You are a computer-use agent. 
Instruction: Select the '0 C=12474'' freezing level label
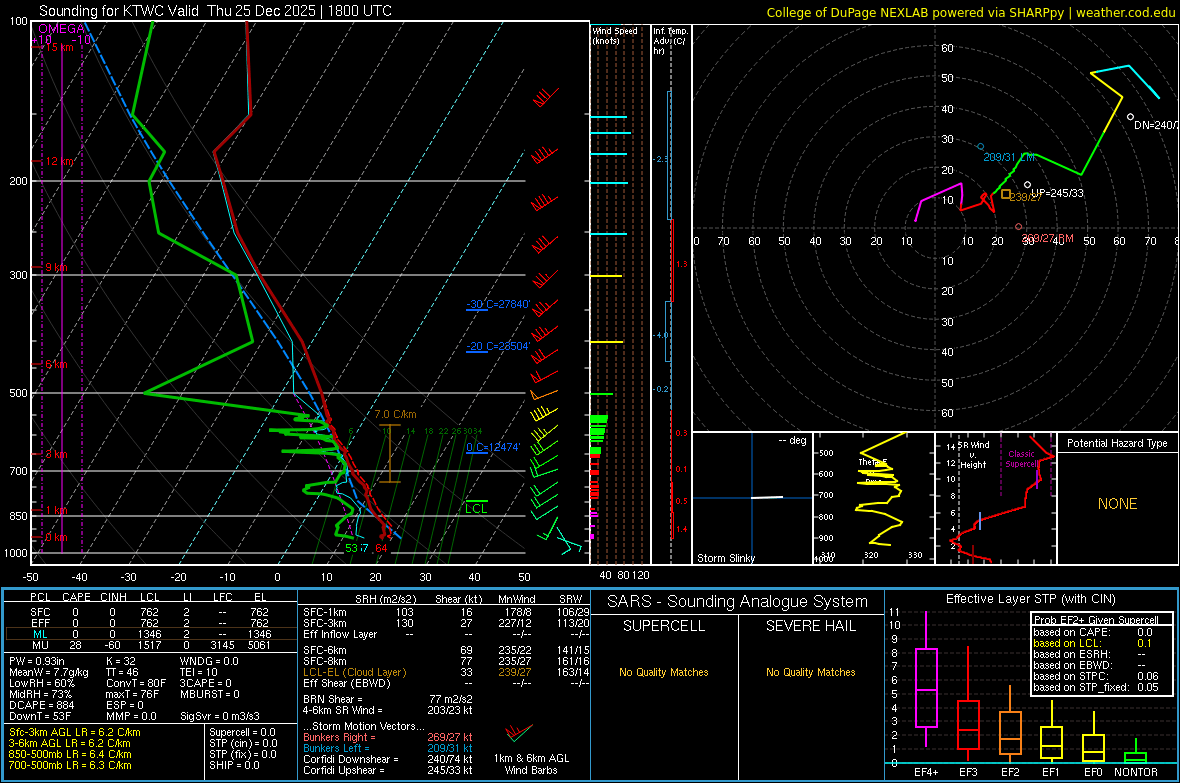point(493,447)
